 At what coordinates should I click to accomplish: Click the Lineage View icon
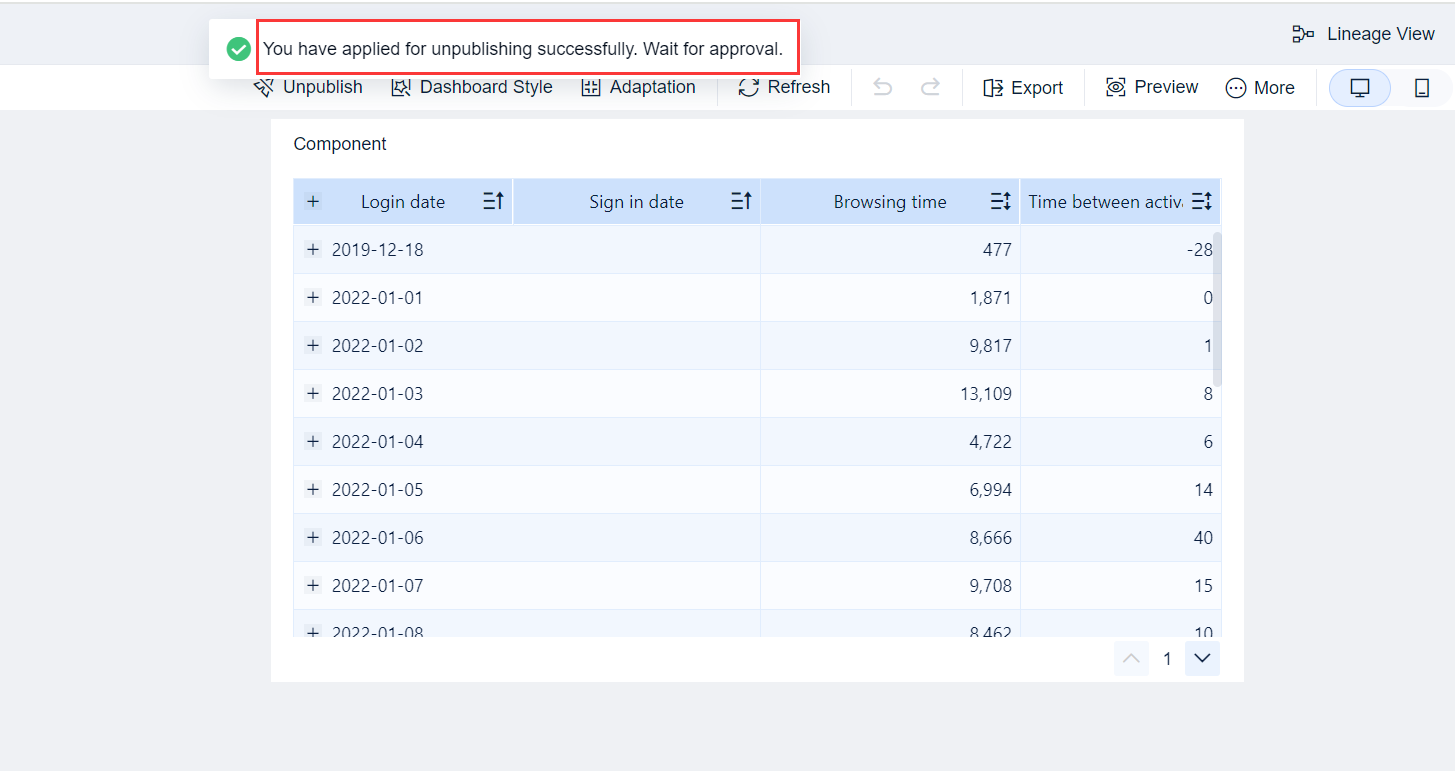(x=1303, y=34)
